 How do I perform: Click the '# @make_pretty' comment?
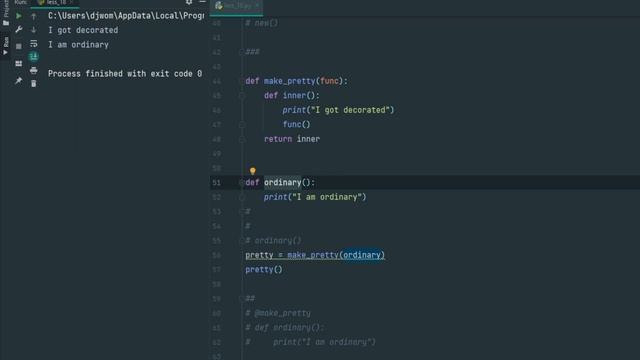click(278, 313)
